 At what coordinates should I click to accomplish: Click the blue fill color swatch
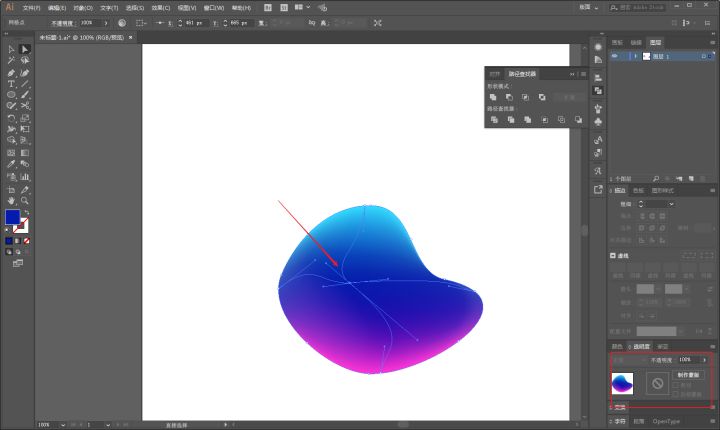(x=12, y=217)
